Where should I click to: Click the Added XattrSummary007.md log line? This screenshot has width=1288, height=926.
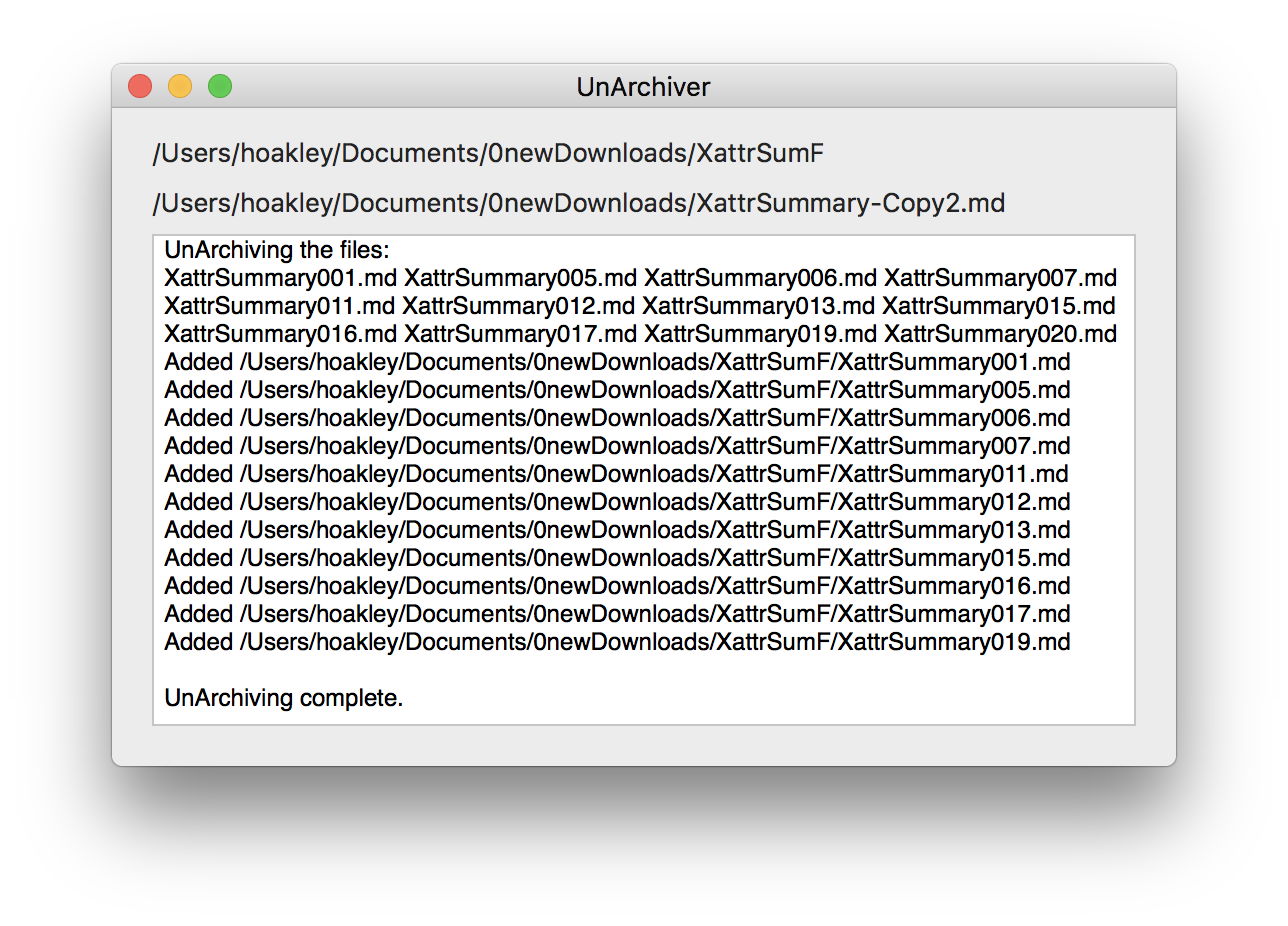click(x=617, y=446)
